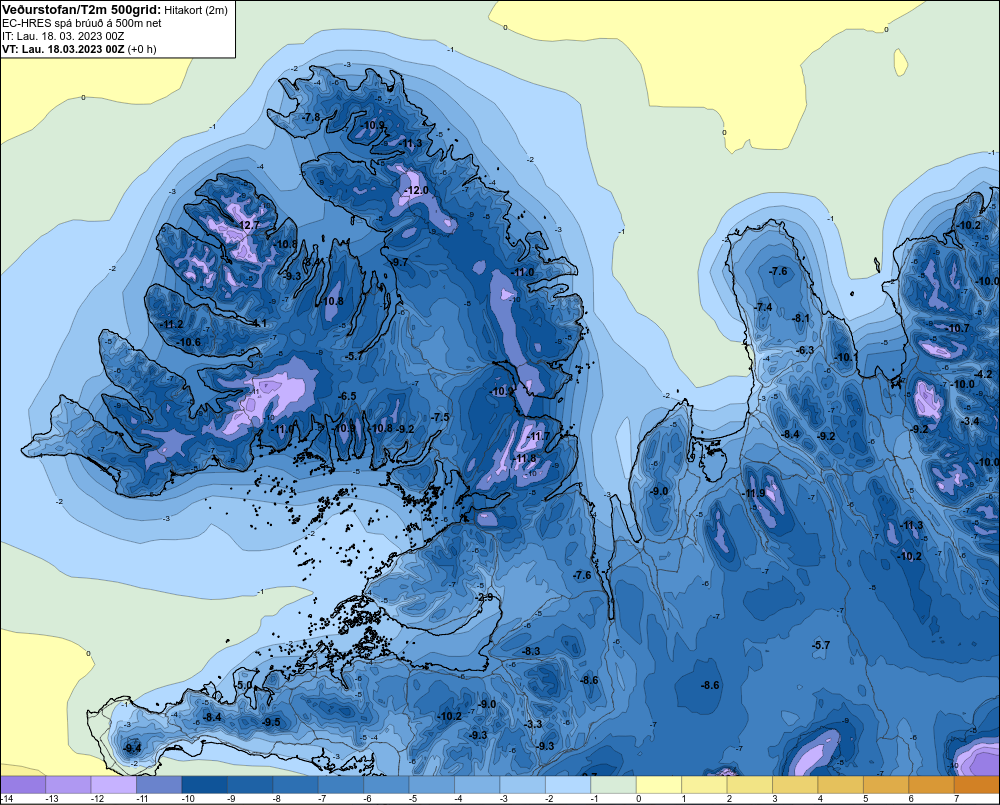Viewport: 1000px width, 805px height.
Task: Click the legend swatch between -12 and -11
Action: coord(114,785)
